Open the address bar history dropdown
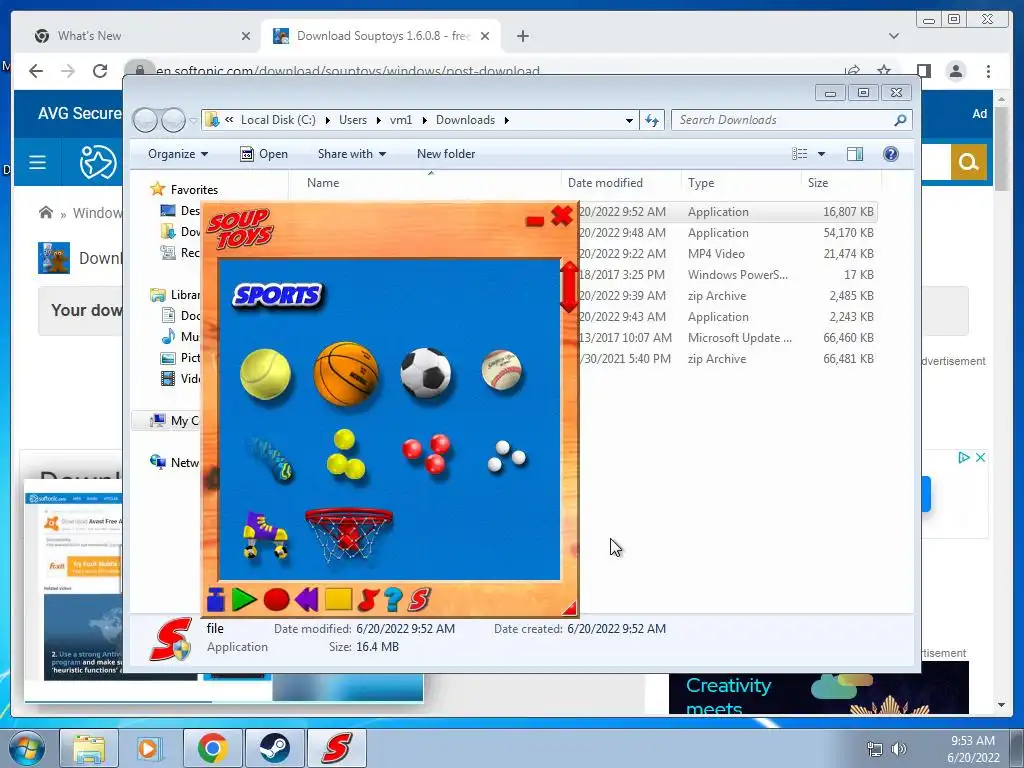The width and height of the screenshot is (1024, 768). coord(629,120)
